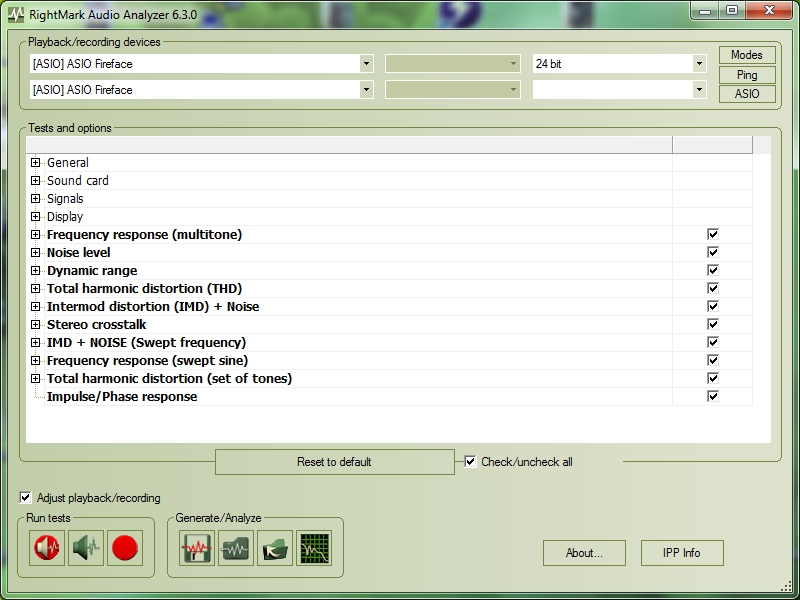Expand the Dynamic range settings

click(x=35, y=270)
